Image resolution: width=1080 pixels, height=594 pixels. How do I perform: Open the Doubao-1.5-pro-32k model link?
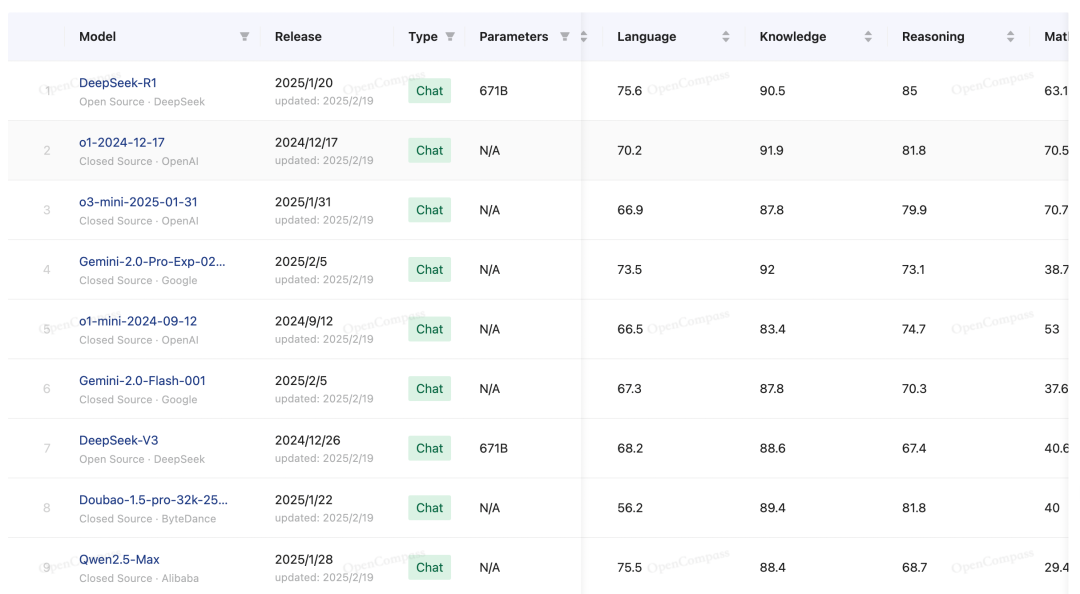click(x=153, y=500)
